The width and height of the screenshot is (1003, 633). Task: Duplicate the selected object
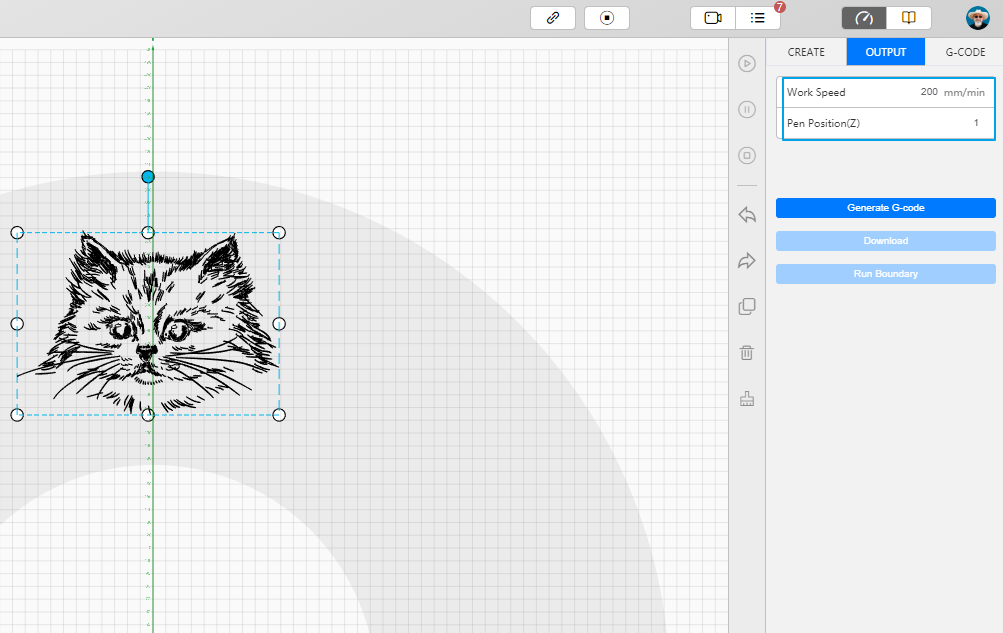pyautogui.click(x=746, y=307)
